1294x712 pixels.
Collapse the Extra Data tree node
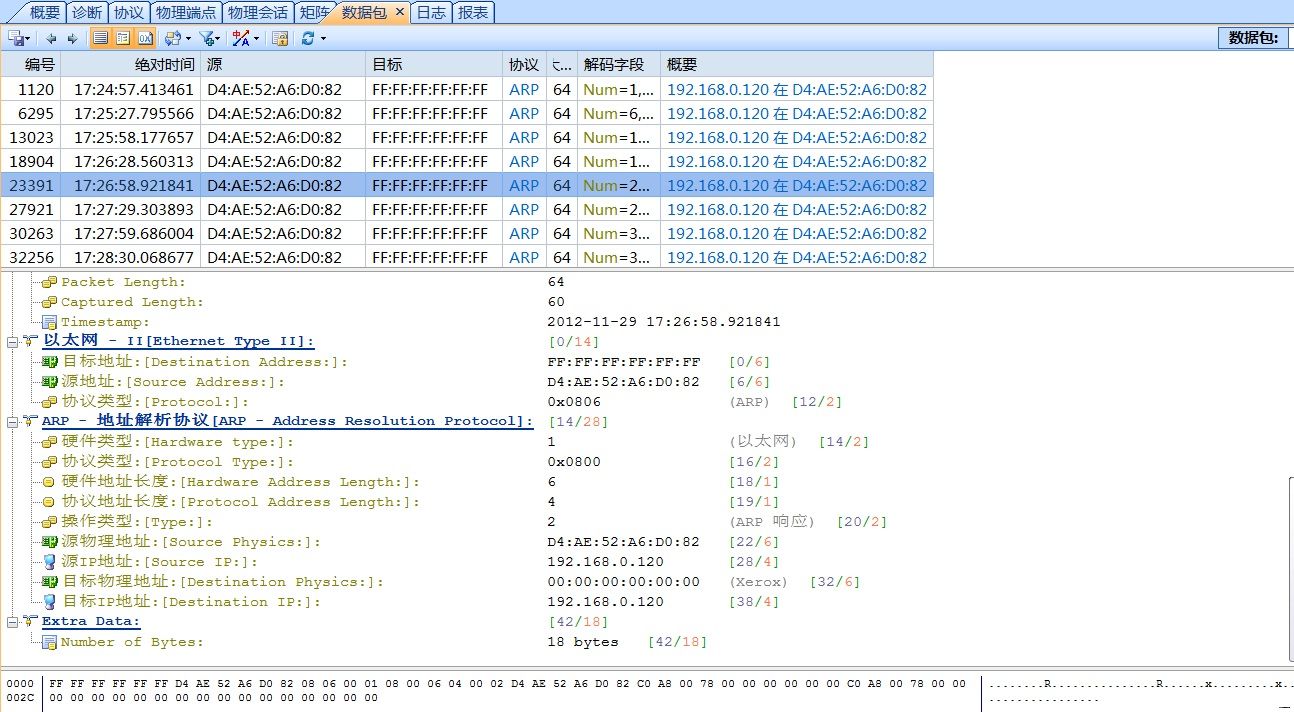pyautogui.click(x=13, y=622)
